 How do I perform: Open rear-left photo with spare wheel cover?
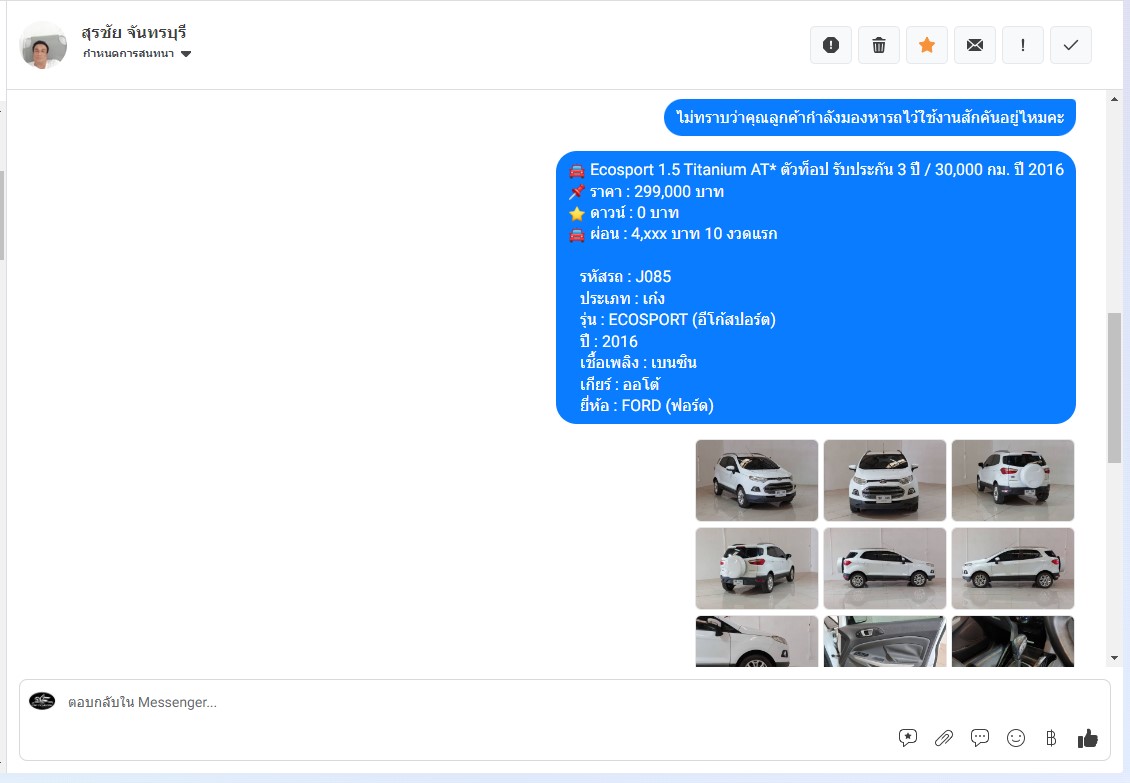pos(1013,480)
